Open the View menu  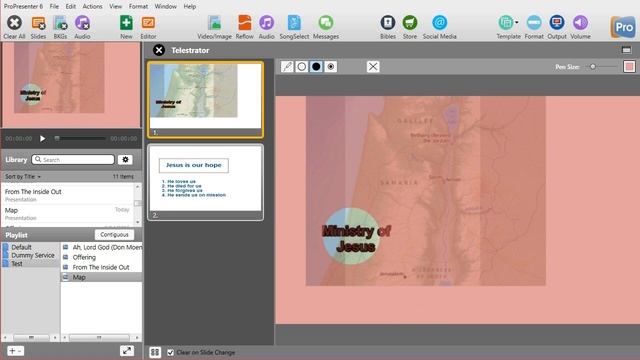[x=116, y=7]
